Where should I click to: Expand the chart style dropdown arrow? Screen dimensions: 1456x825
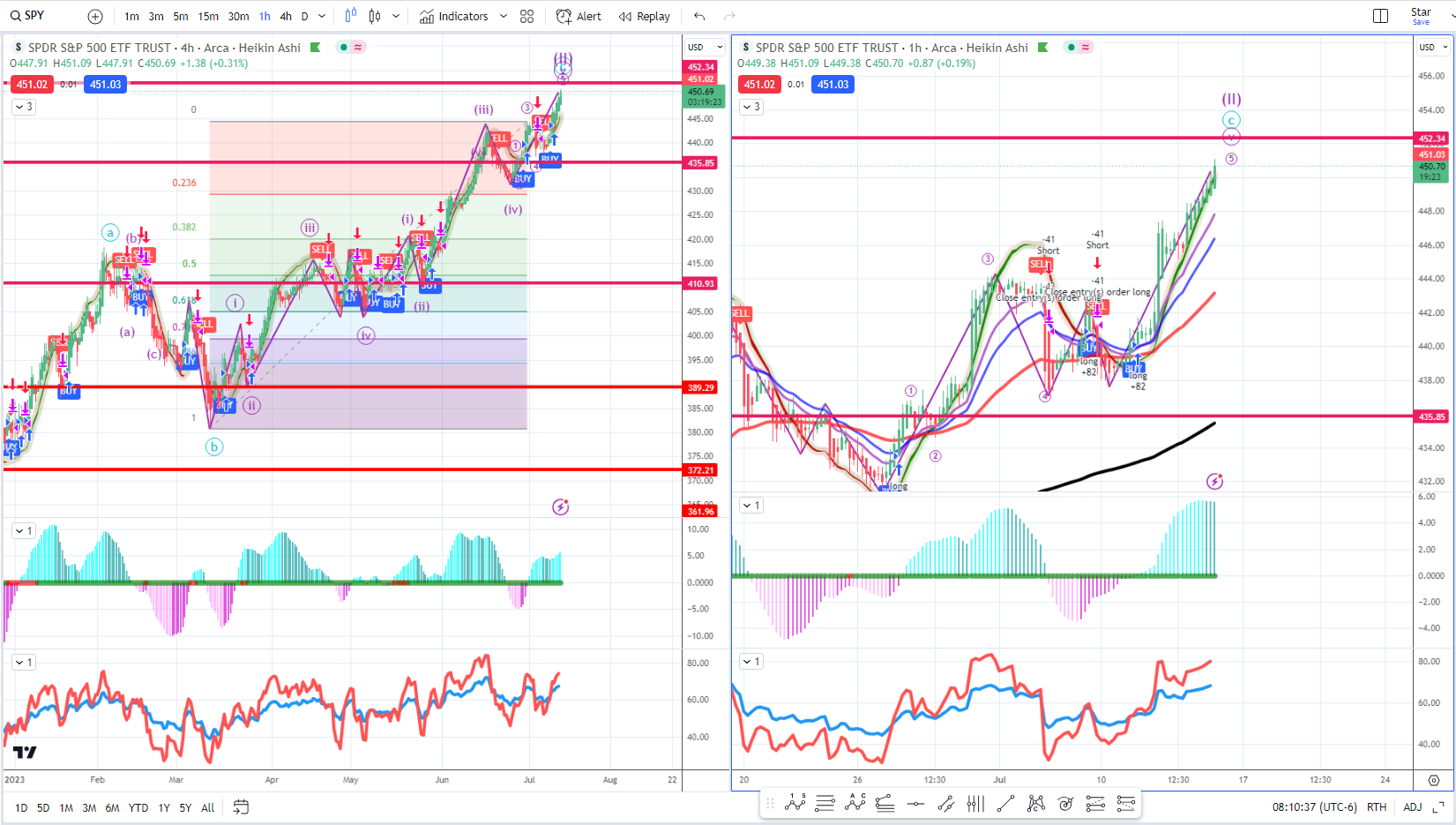click(x=396, y=16)
